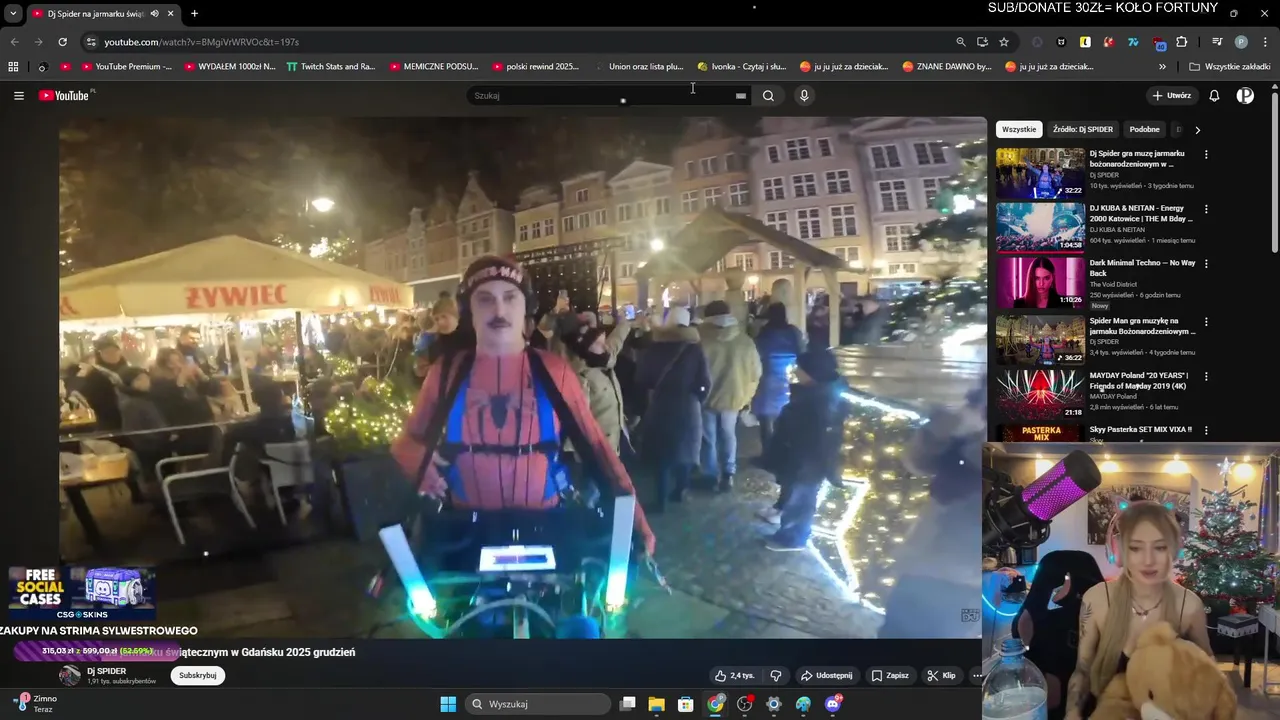Open options menu for DJ KUBA & NEITAN video
Viewport: 1280px width, 720px height.
(1206, 210)
